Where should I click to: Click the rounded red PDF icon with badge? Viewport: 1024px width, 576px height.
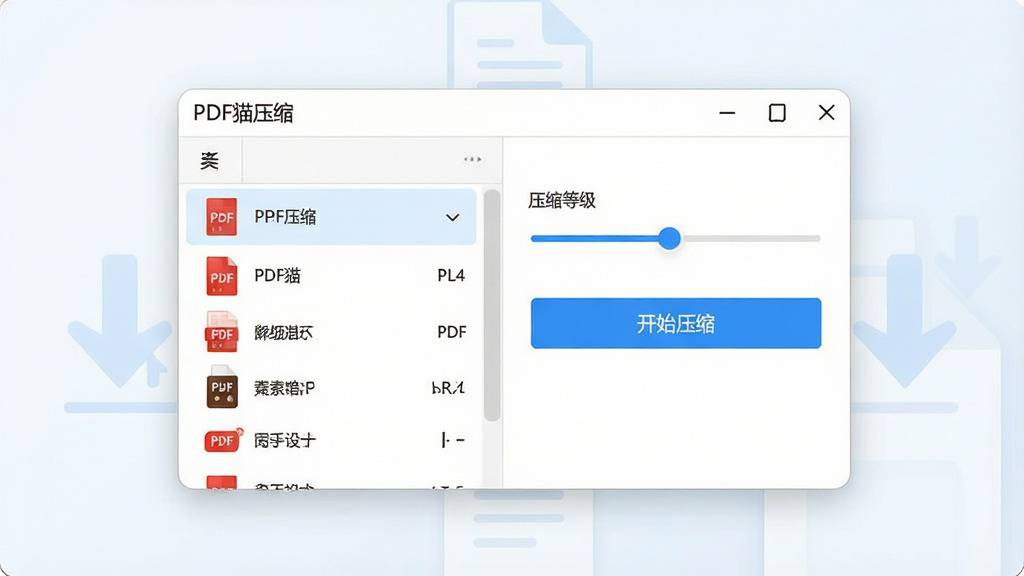(223, 441)
